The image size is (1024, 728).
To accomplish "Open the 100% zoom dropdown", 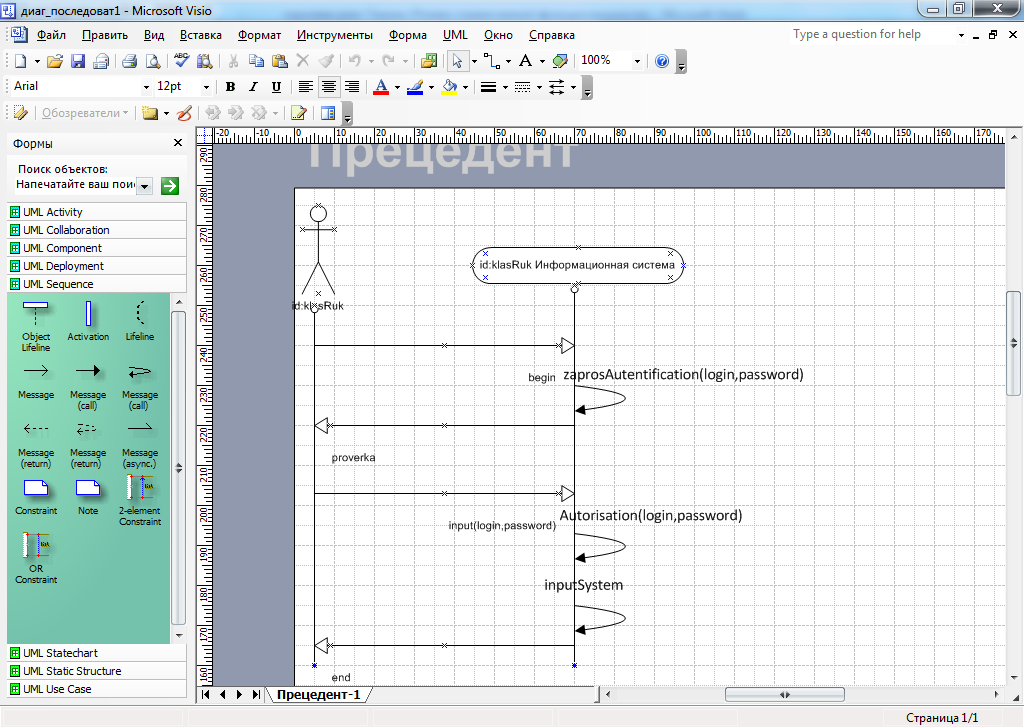I will click(637, 61).
